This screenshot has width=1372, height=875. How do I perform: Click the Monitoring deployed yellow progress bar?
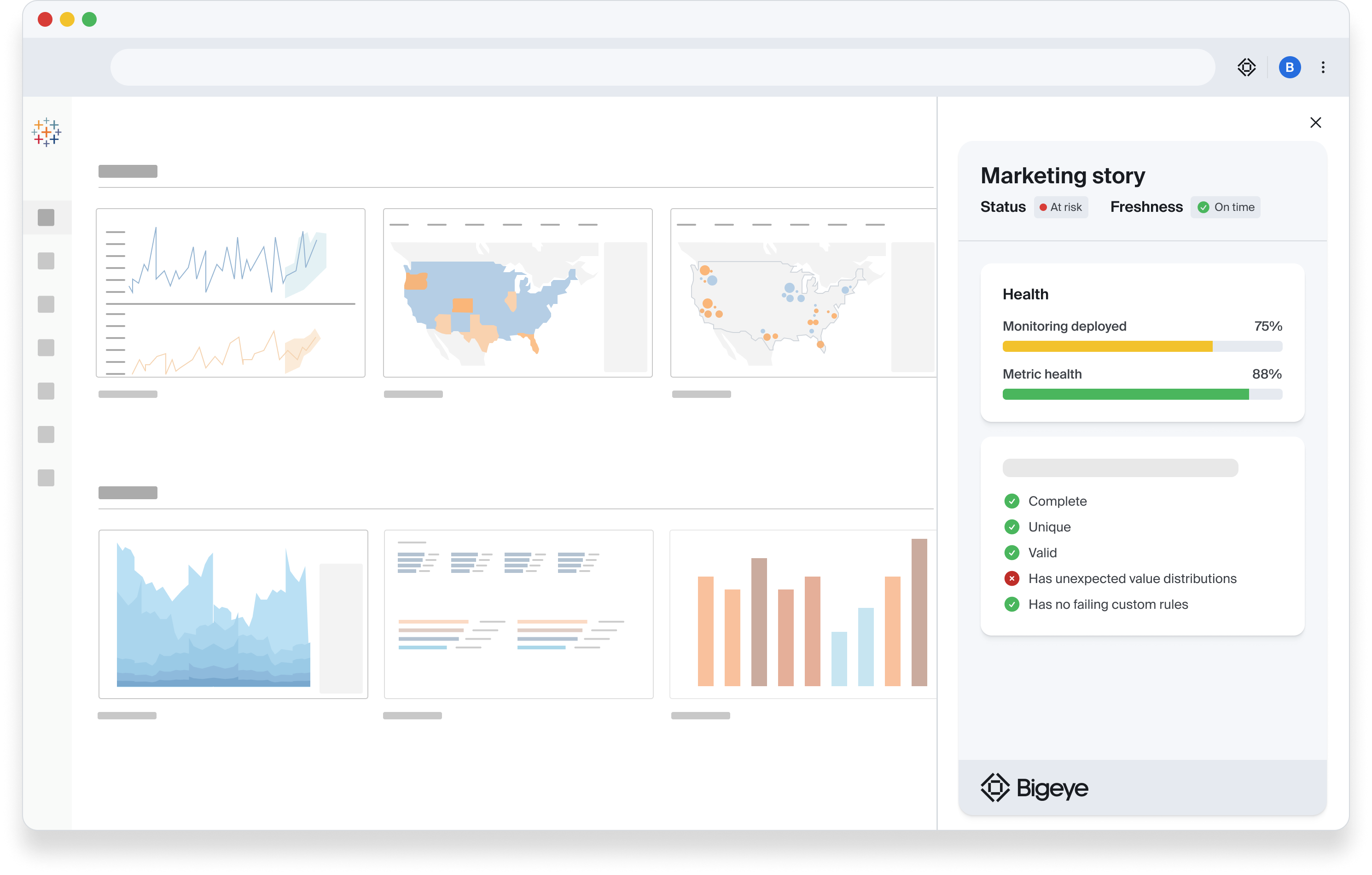(x=1105, y=346)
